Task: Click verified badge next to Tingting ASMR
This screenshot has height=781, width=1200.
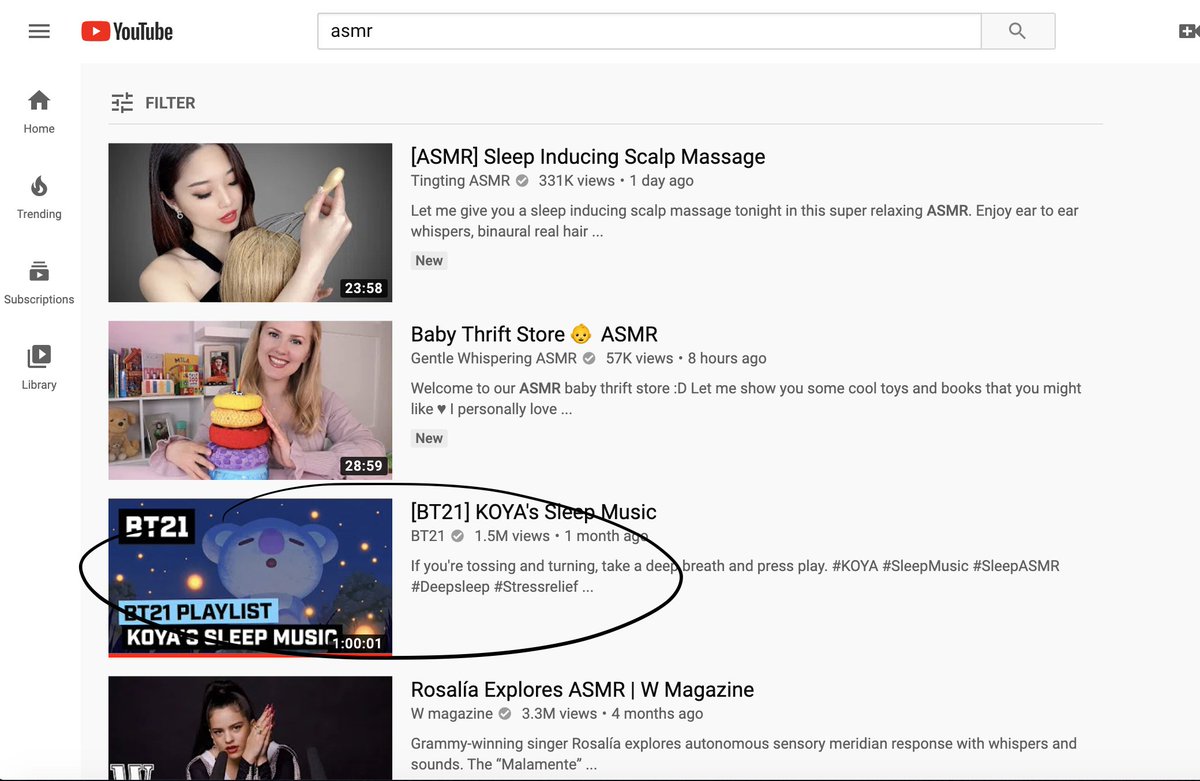Action: point(521,181)
